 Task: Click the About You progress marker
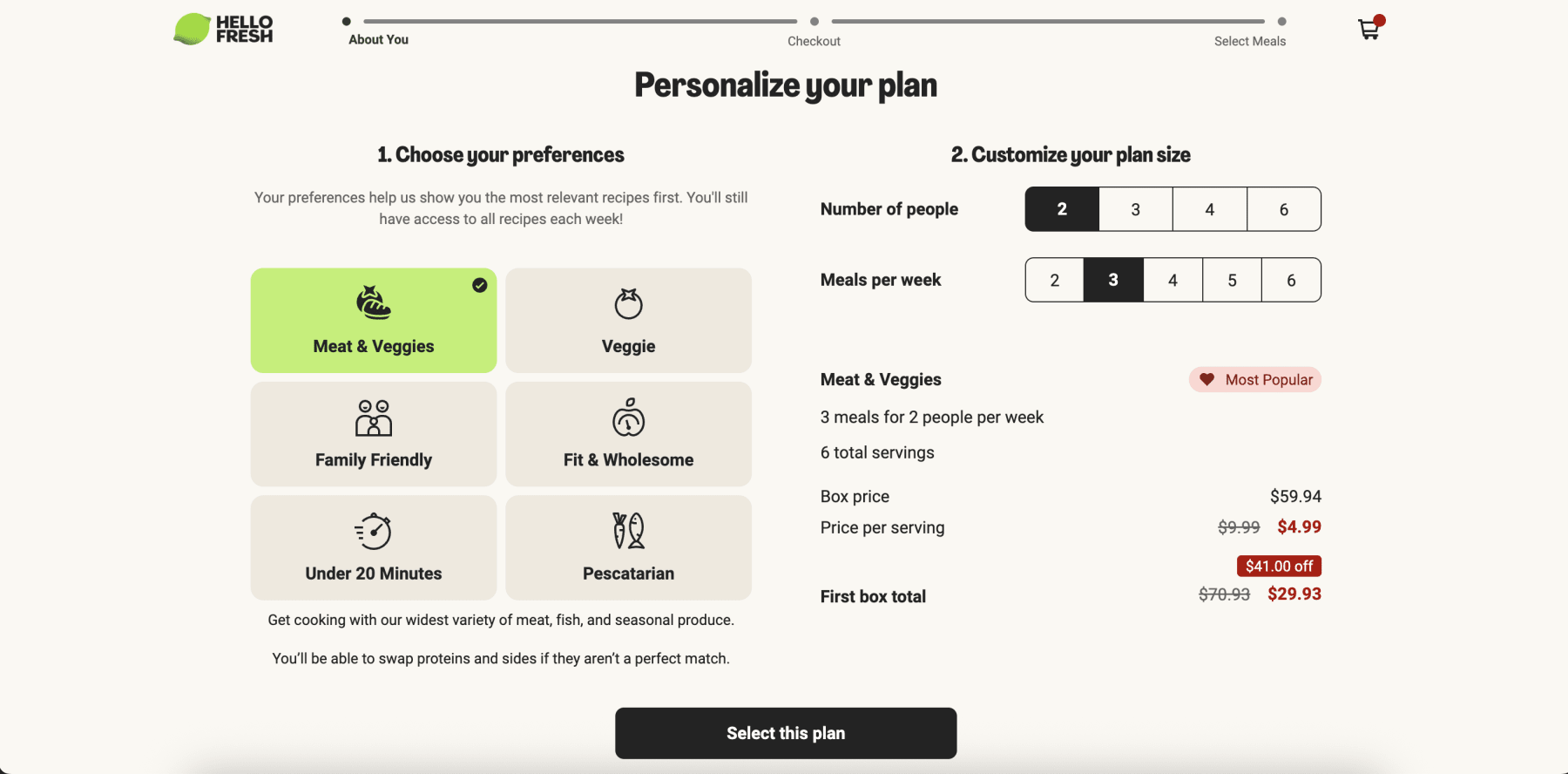click(x=346, y=20)
